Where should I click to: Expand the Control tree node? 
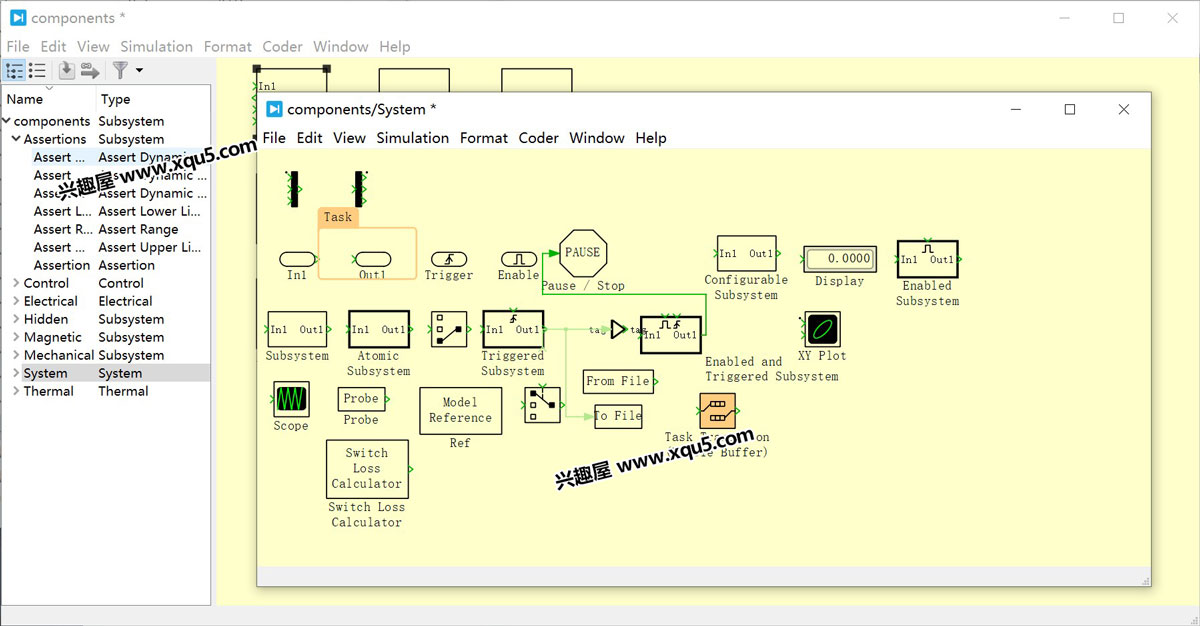point(16,283)
